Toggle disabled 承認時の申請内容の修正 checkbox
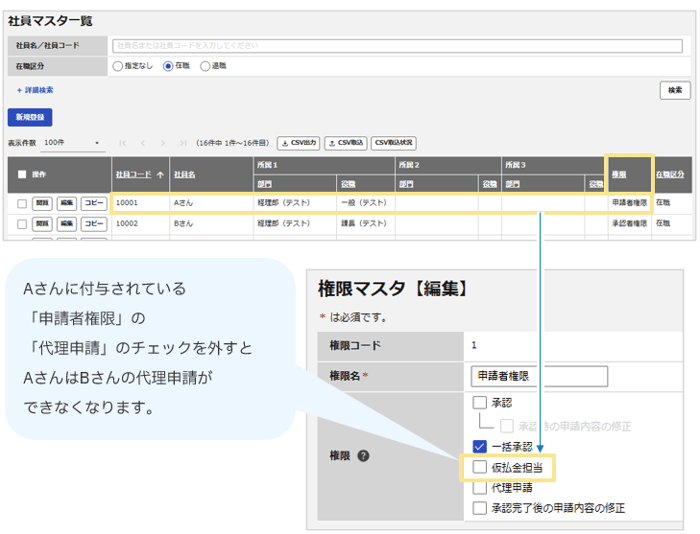This screenshot has height=534, width=700. click(507, 426)
